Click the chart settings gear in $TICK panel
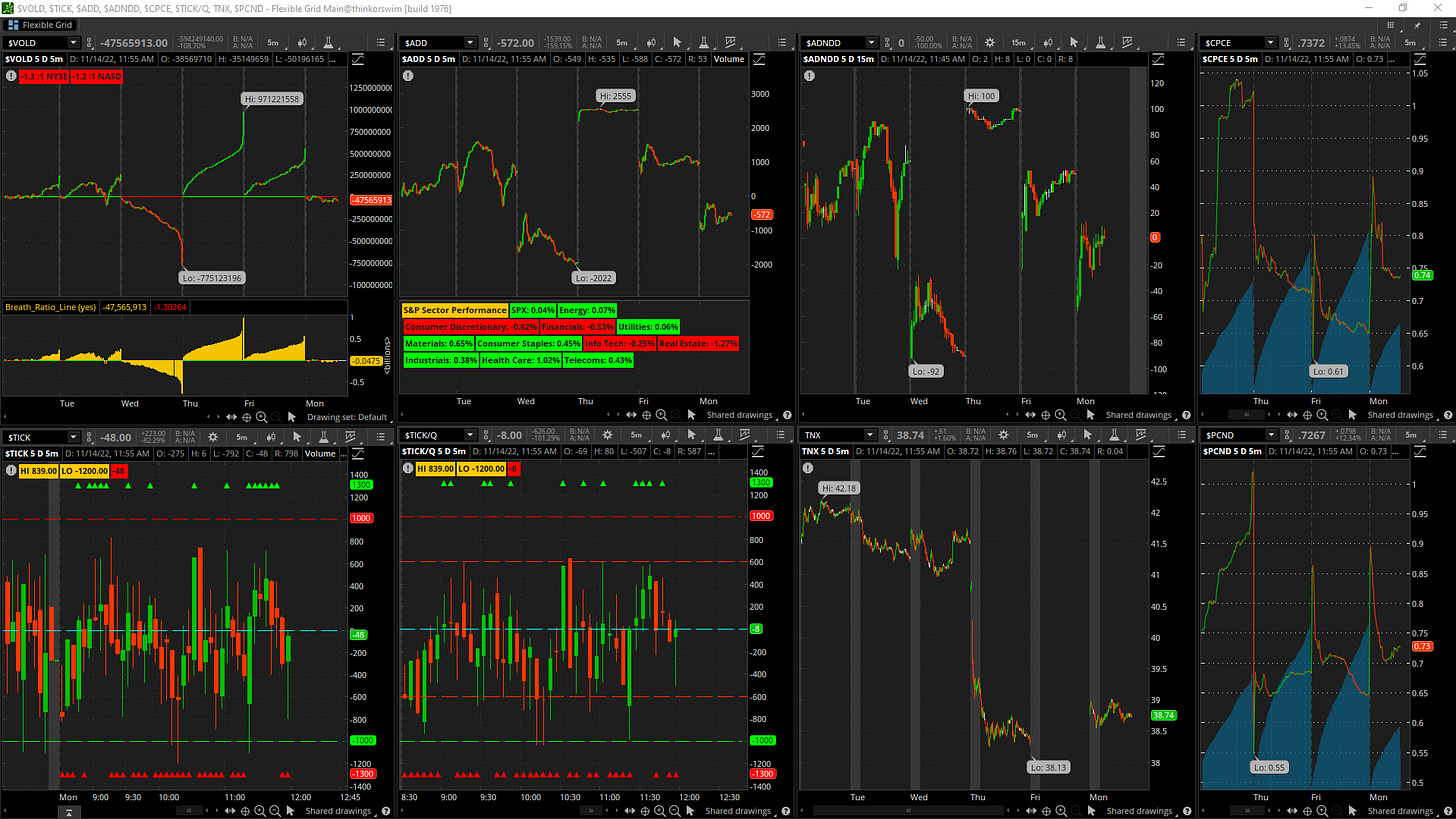The width and height of the screenshot is (1456, 819). pos(213,437)
